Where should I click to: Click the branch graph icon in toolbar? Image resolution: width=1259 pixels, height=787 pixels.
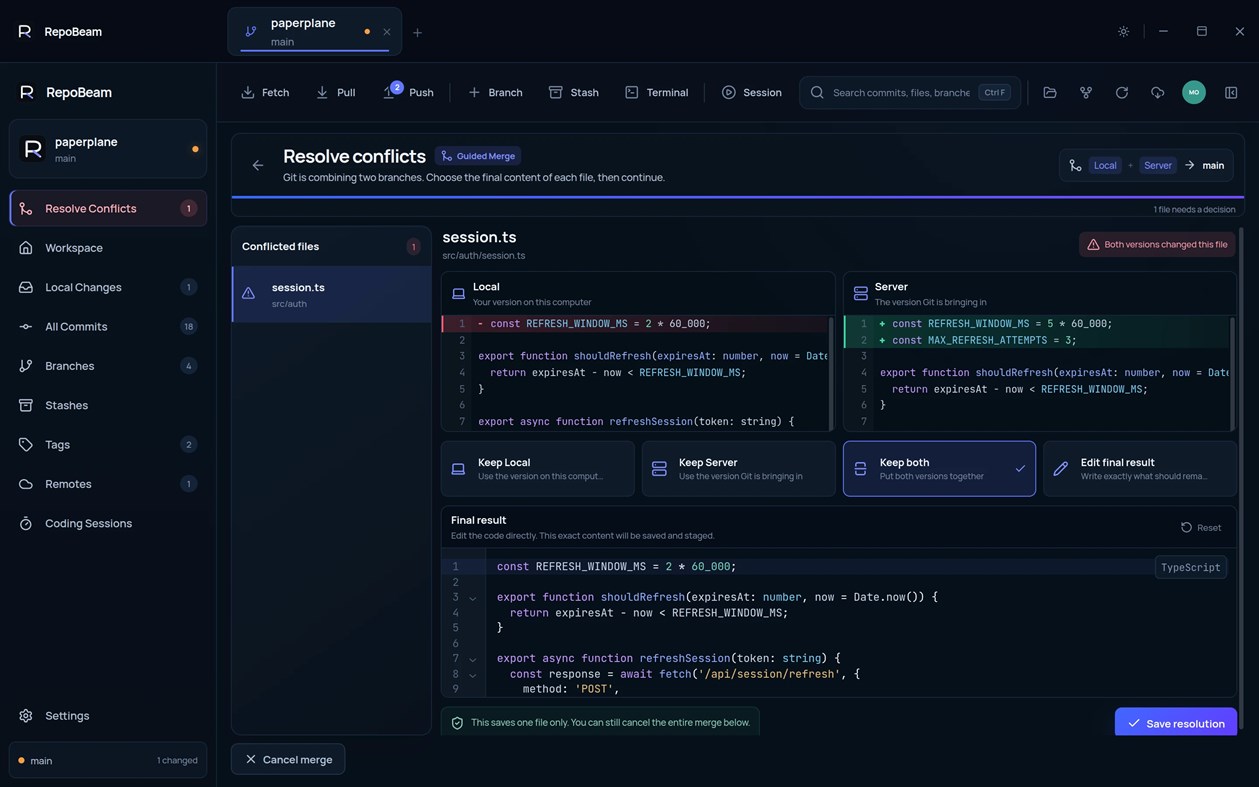1085,92
